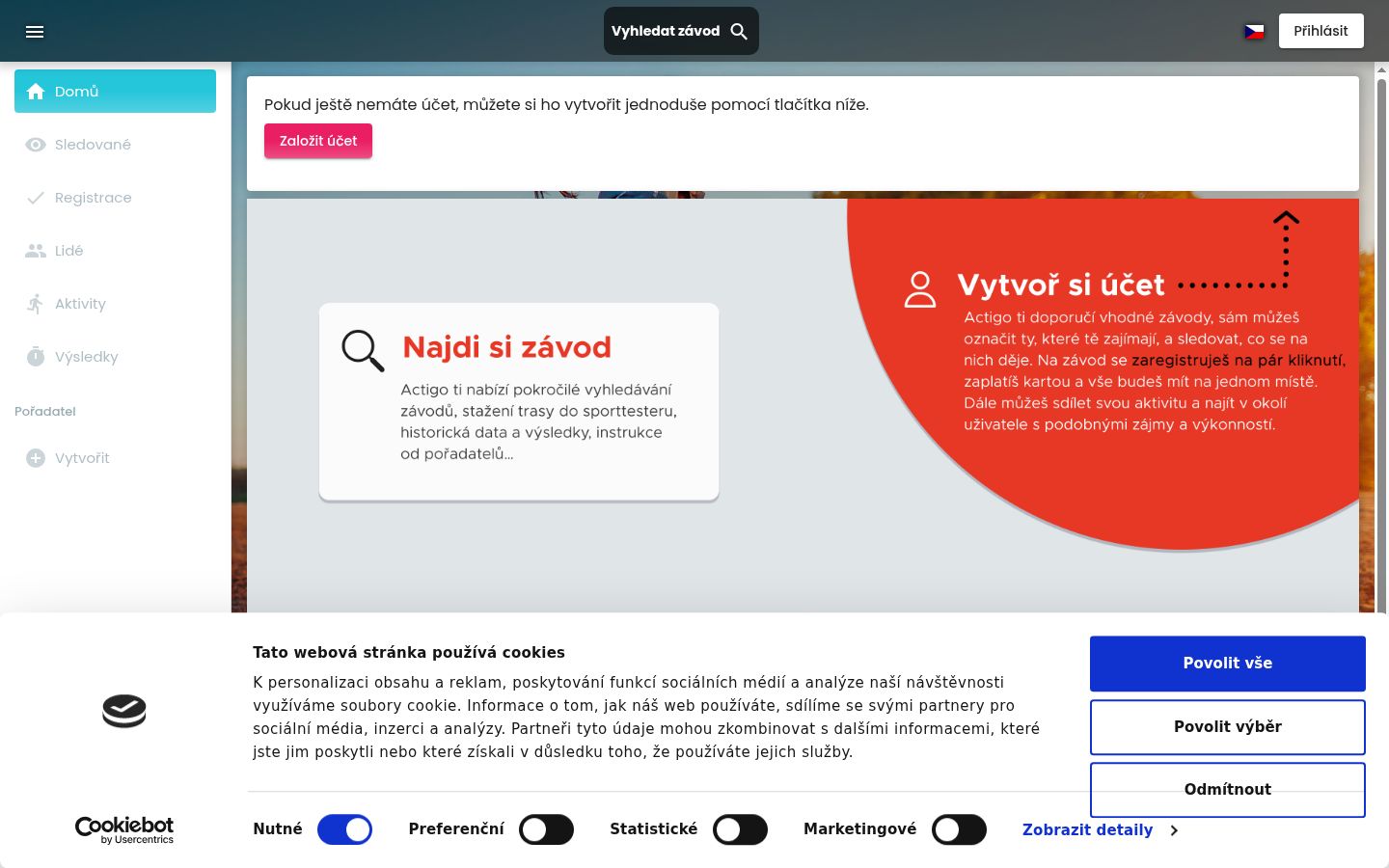
Task: Click the Vyhledat závod search button
Action: (x=681, y=31)
